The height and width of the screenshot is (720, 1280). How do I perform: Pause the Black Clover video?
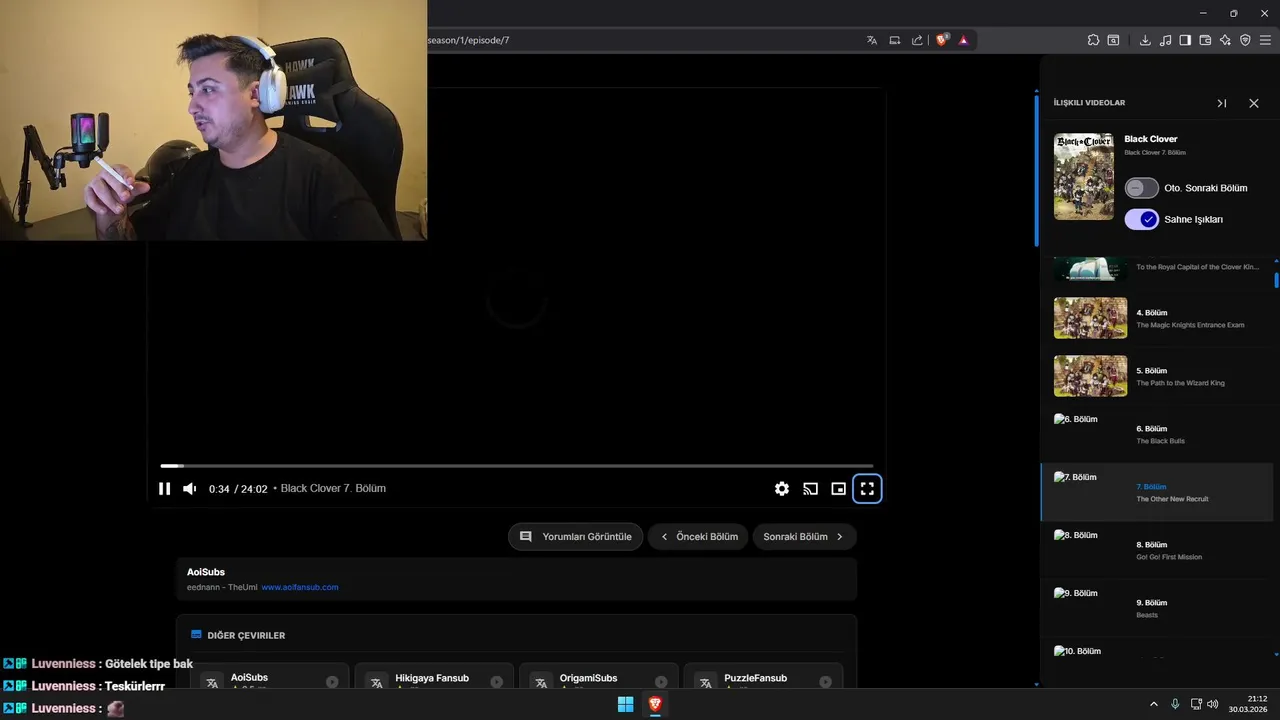[165, 489]
